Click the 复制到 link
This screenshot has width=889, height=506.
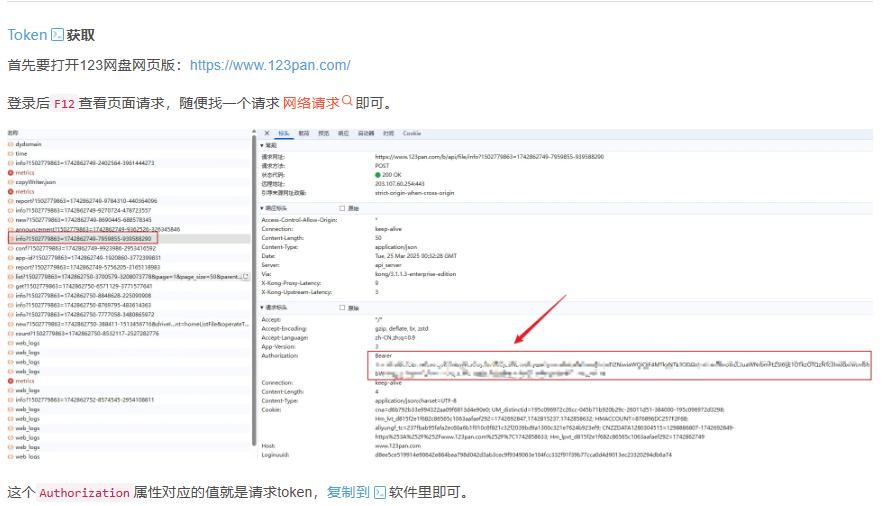coord(348,492)
